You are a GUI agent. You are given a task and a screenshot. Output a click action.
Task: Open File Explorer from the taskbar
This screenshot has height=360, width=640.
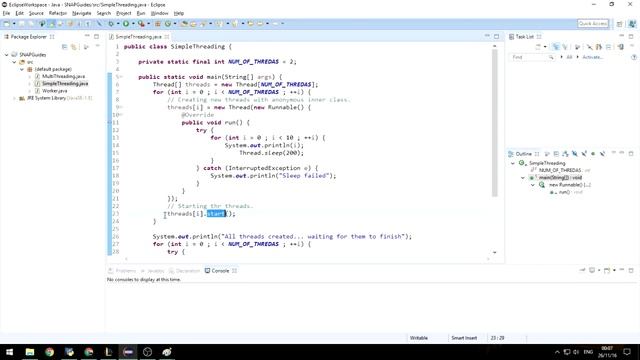[30, 352]
